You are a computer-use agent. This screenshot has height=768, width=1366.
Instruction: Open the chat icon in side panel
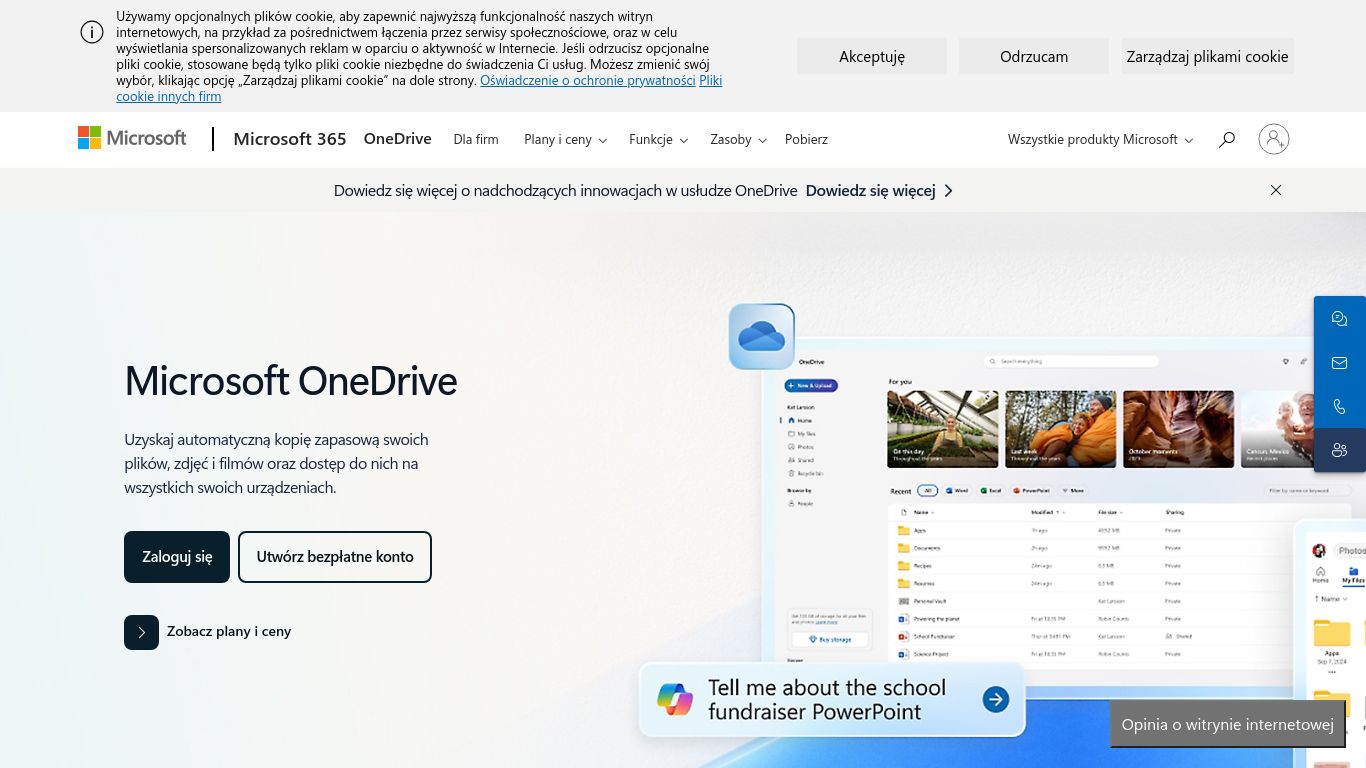[x=1340, y=319]
